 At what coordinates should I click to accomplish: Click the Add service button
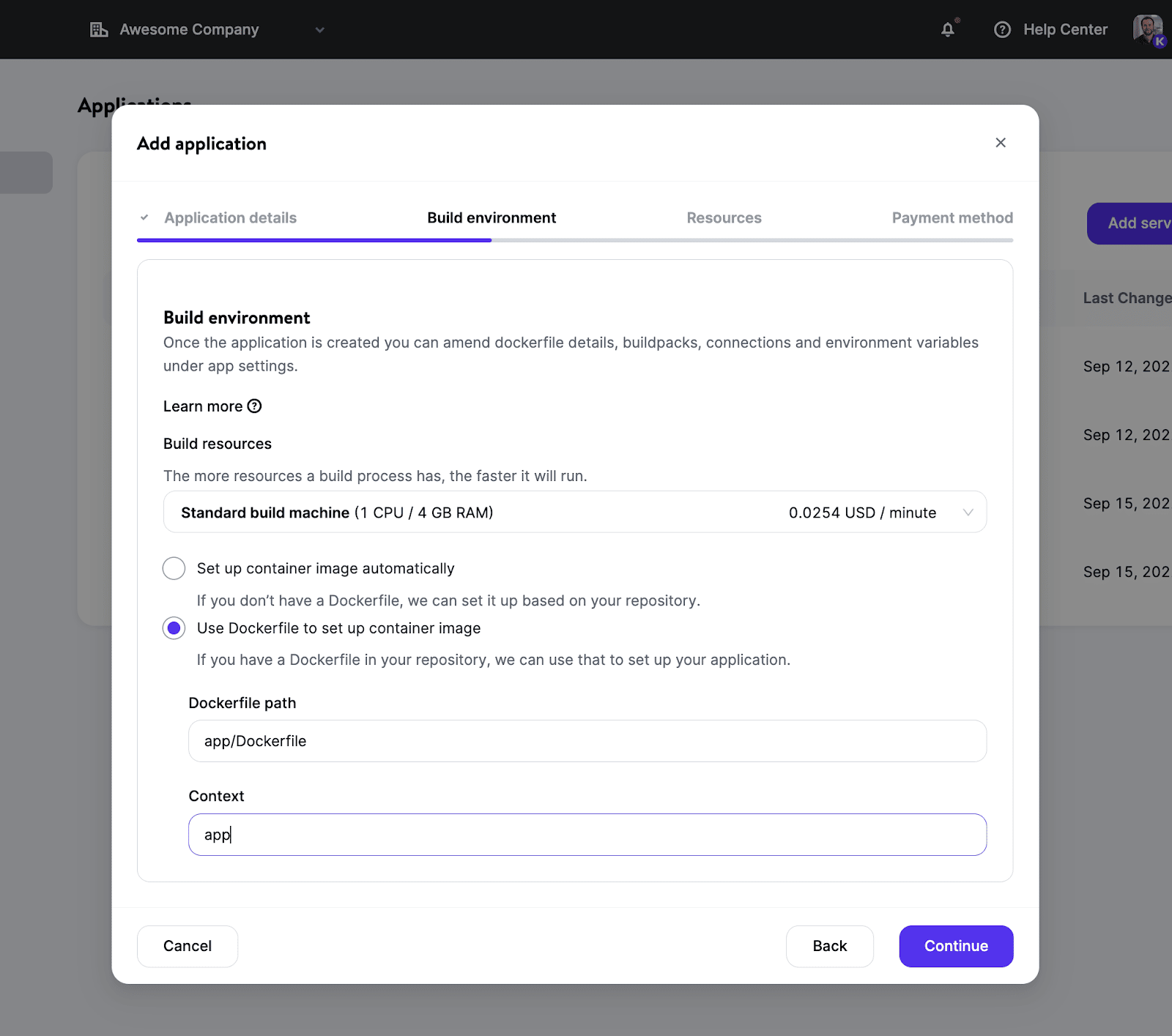[x=1132, y=223]
